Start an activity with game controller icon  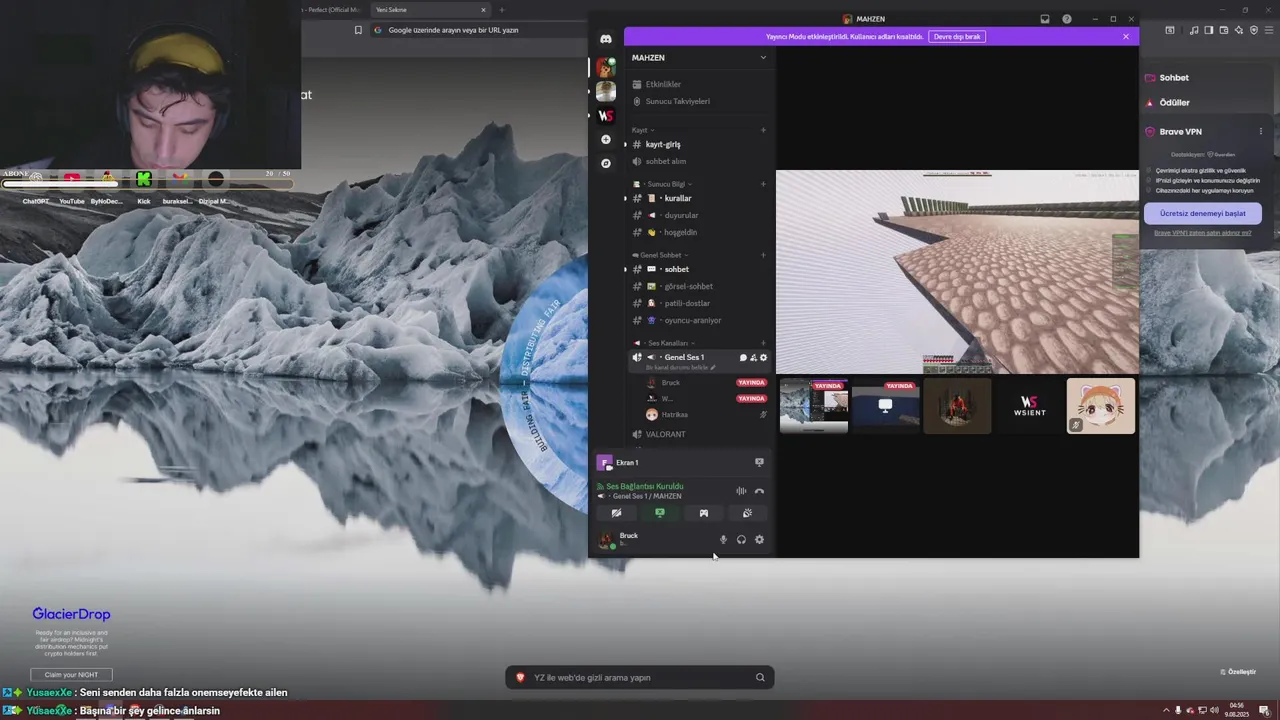[703, 513]
